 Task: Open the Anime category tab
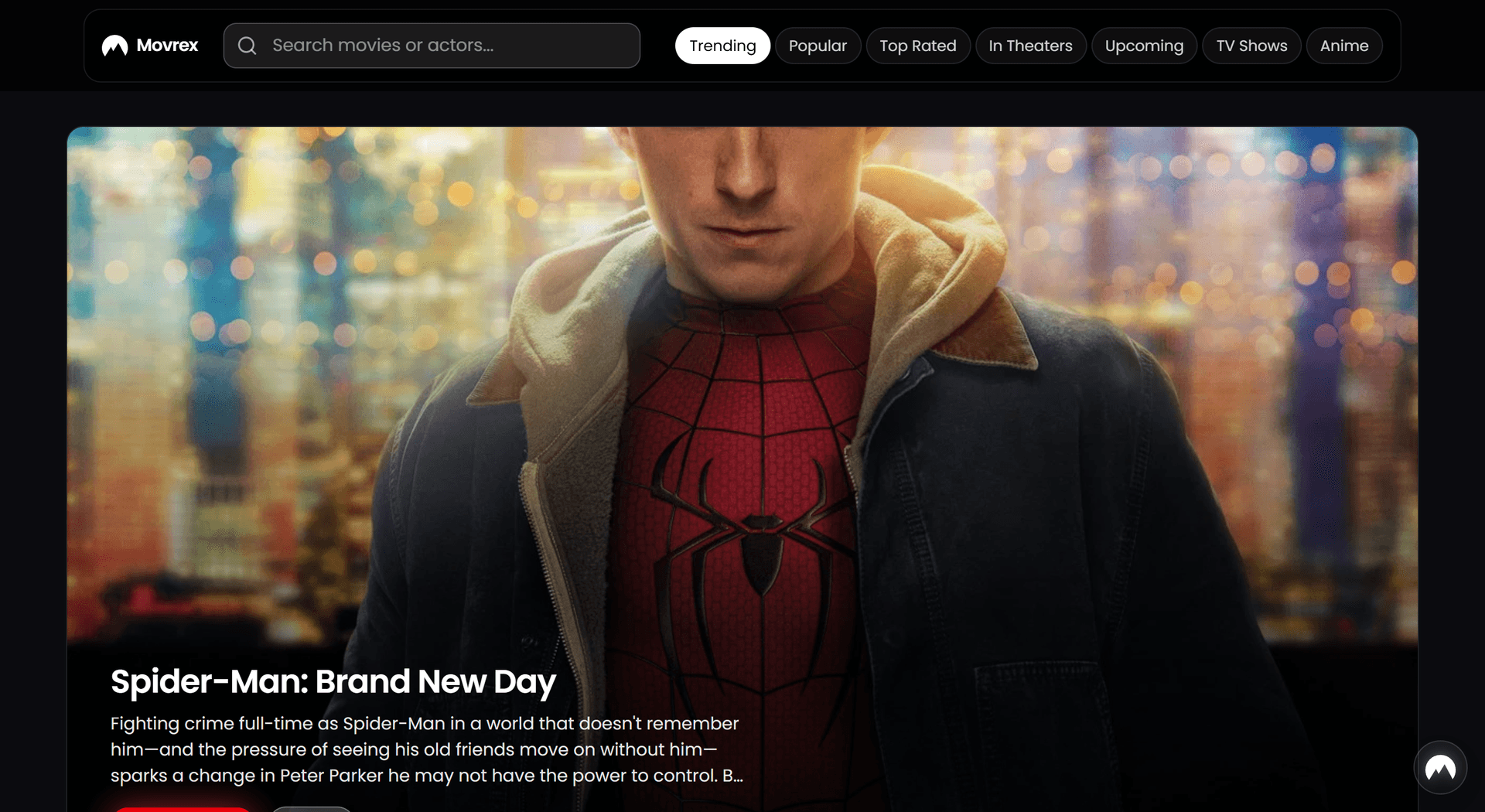1344,46
